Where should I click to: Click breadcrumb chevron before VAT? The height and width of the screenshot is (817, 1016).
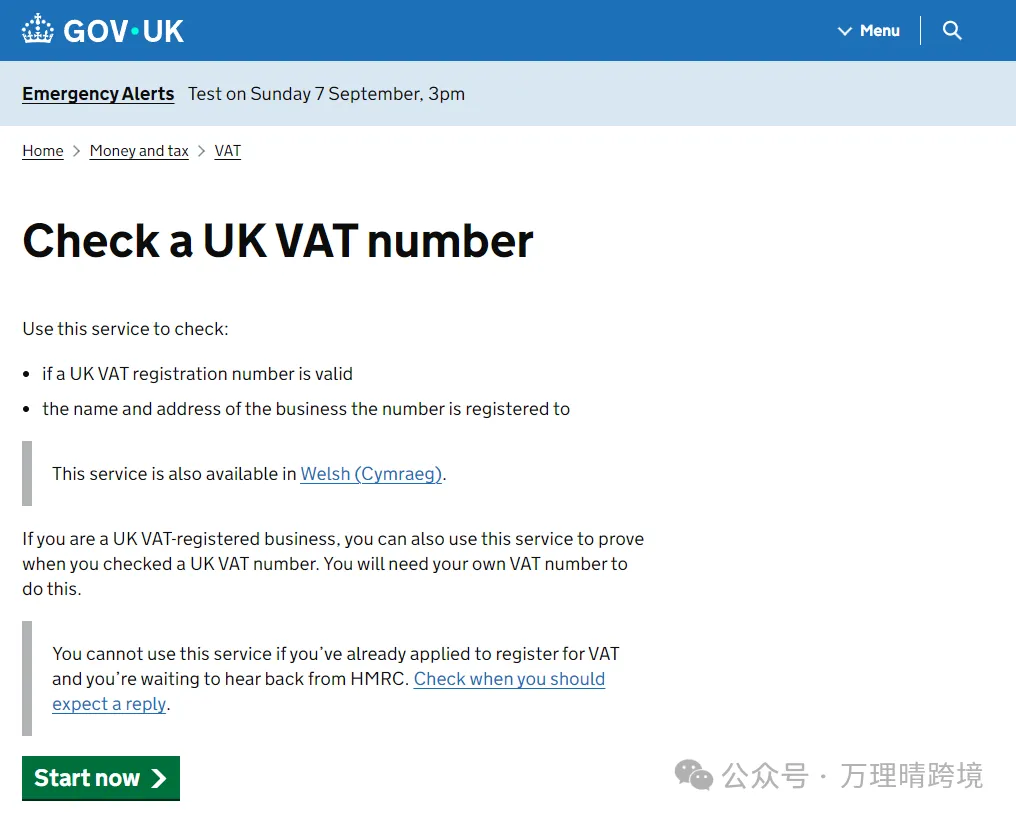(202, 151)
